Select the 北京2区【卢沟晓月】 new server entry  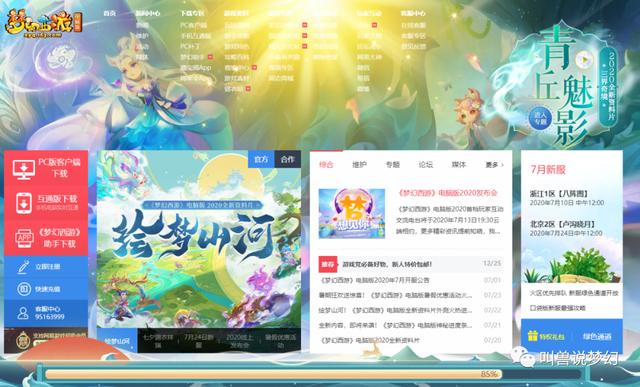(x=566, y=228)
